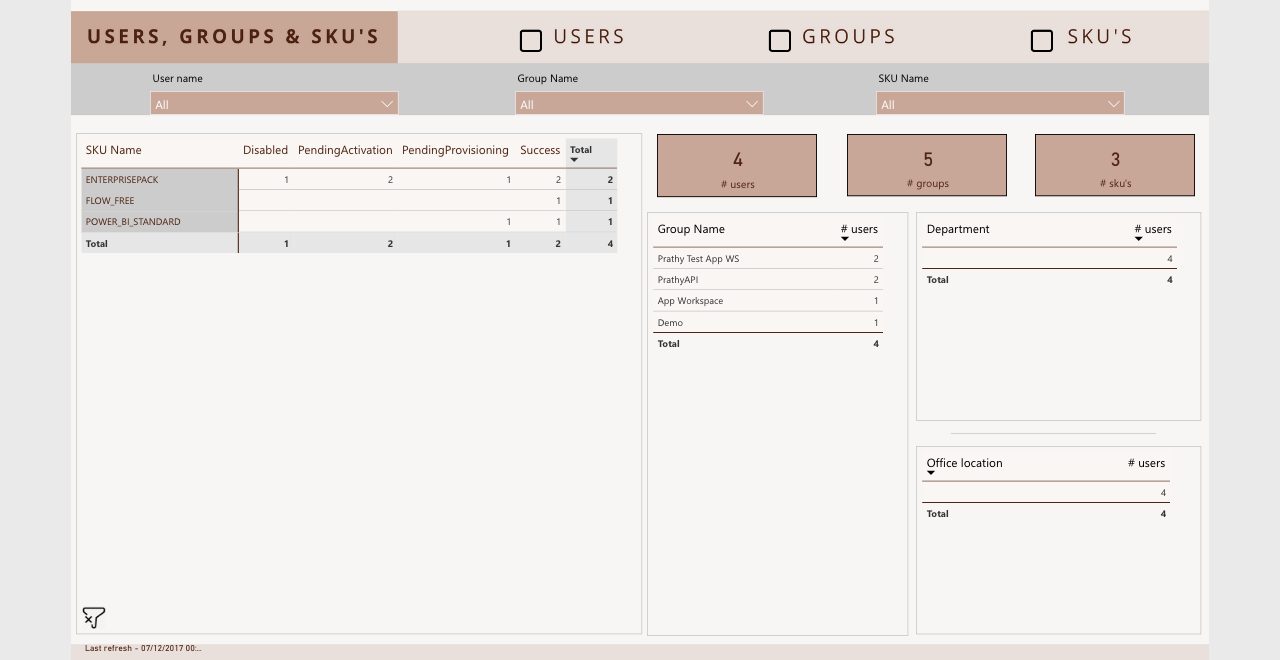Click the PendingActivation column header
The height and width of the screenshot is (660, 1280).
click(x=345, y=150)
